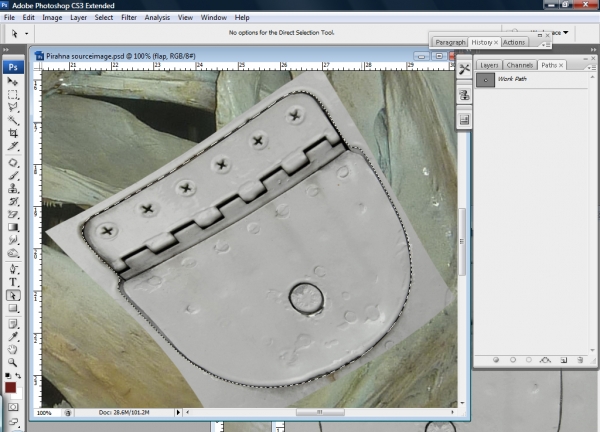The width and height of the screenshot is (600, 432).
Task: Select the Direct Selection tool in toolbox
Action: [x=13, y=295]
